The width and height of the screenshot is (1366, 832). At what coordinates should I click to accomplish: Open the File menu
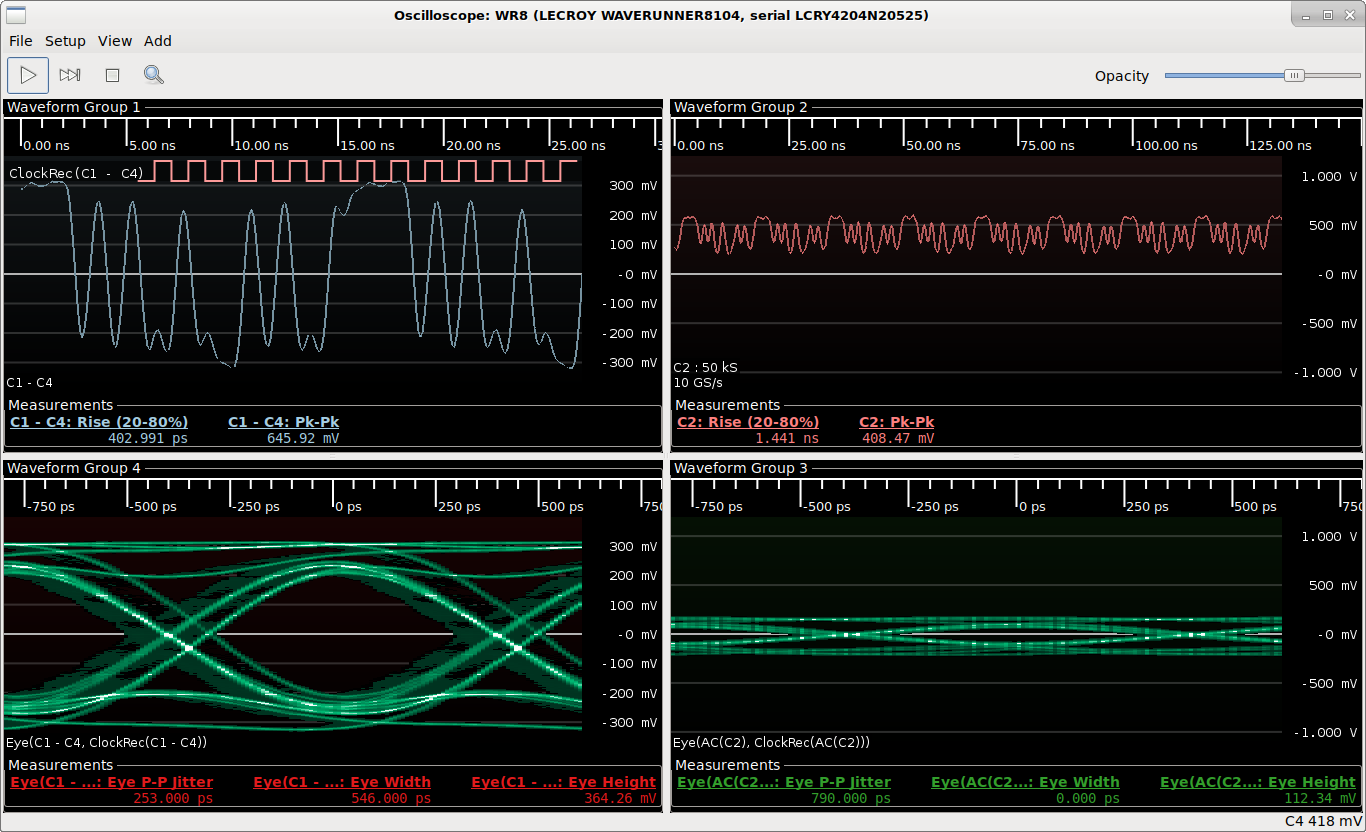click(21, 41)
